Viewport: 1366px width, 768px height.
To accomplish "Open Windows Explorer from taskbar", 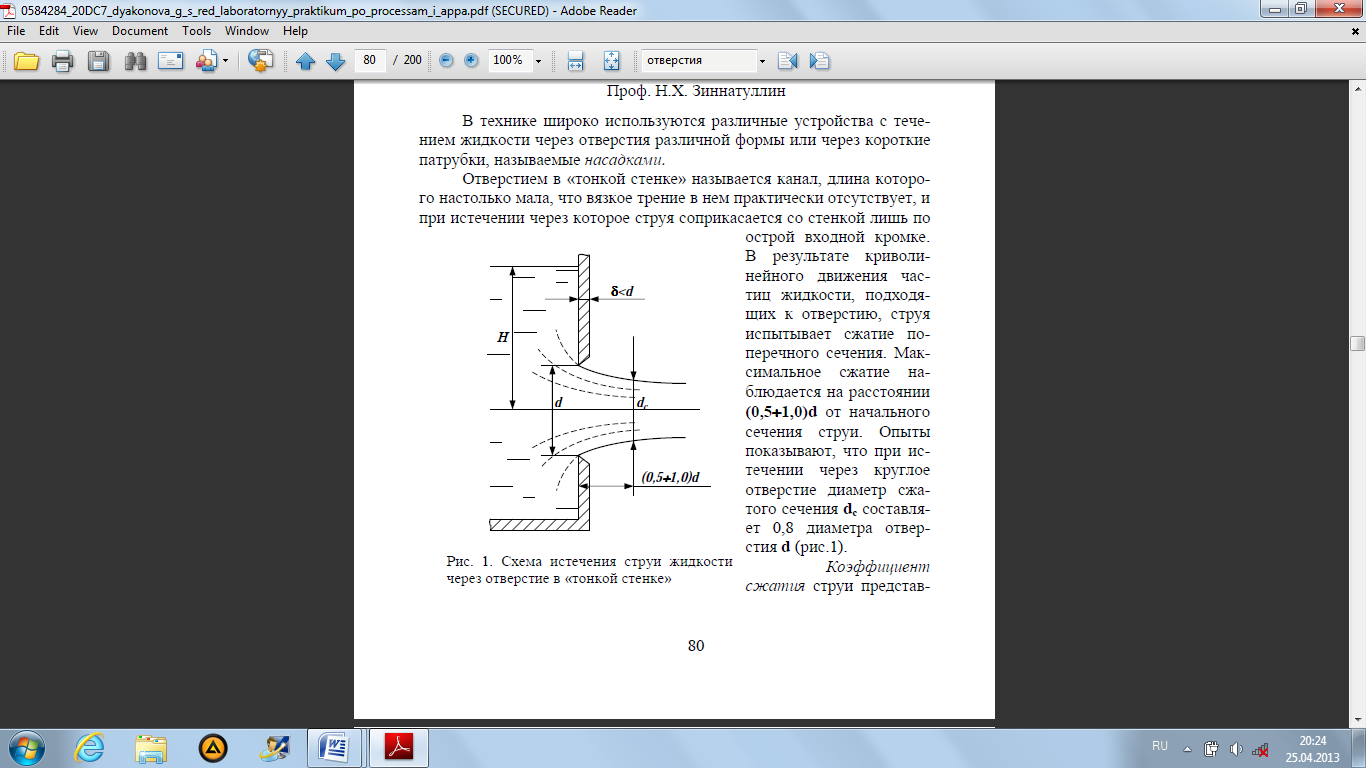I will 151,747.
